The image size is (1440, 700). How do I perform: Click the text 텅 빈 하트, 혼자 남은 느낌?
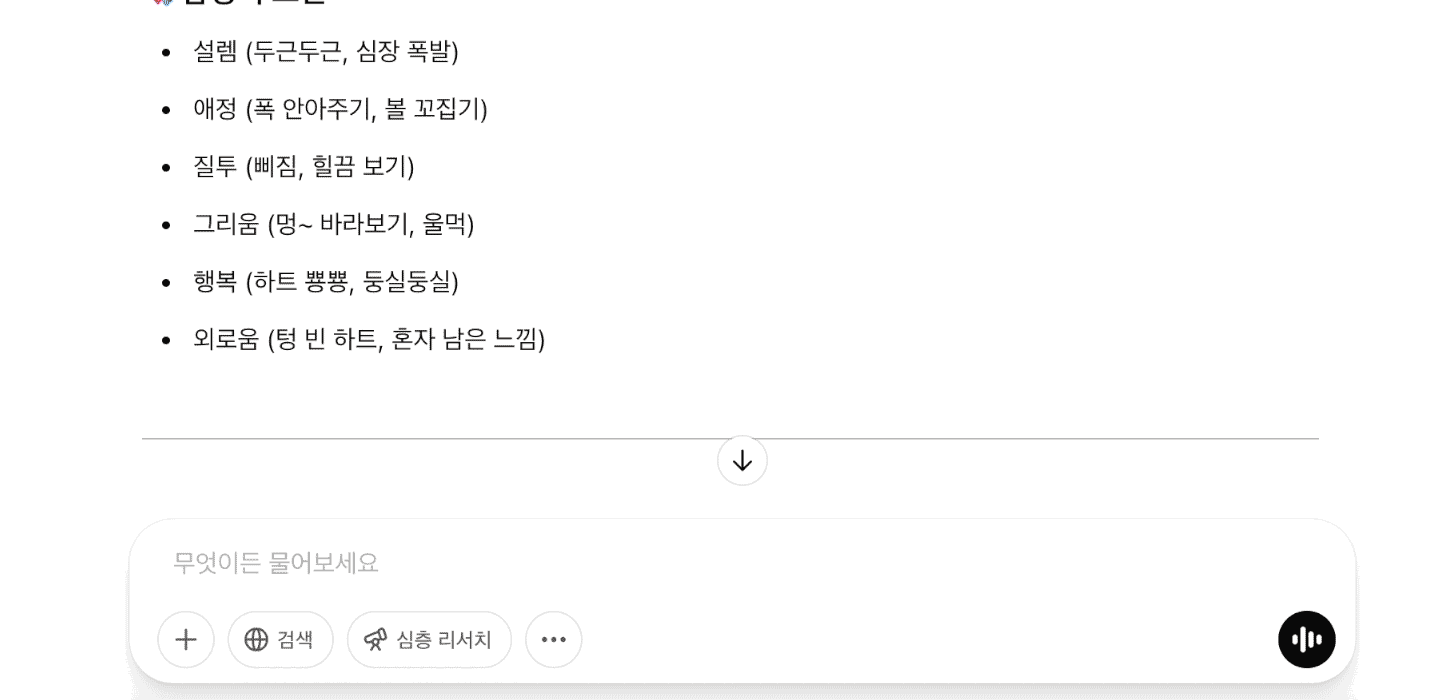tap(406, 340)
